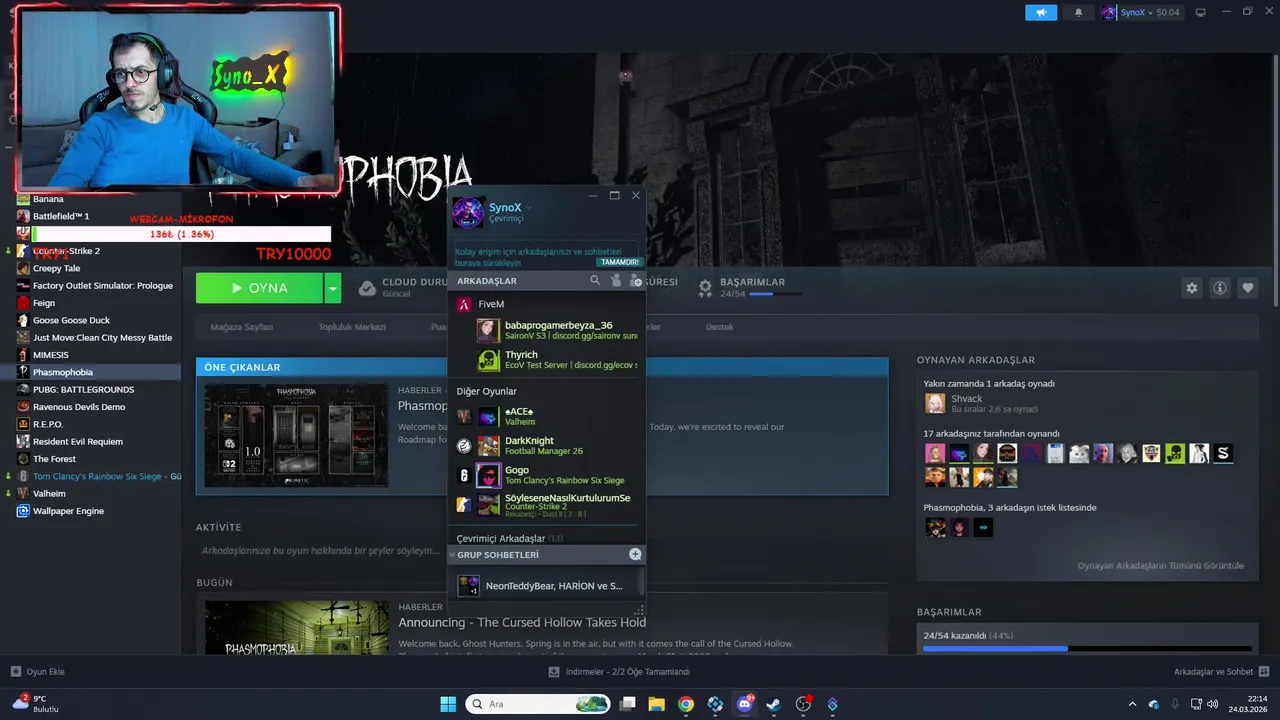Select The Forest in library
1280x720 pixels.
coord(54,459)
